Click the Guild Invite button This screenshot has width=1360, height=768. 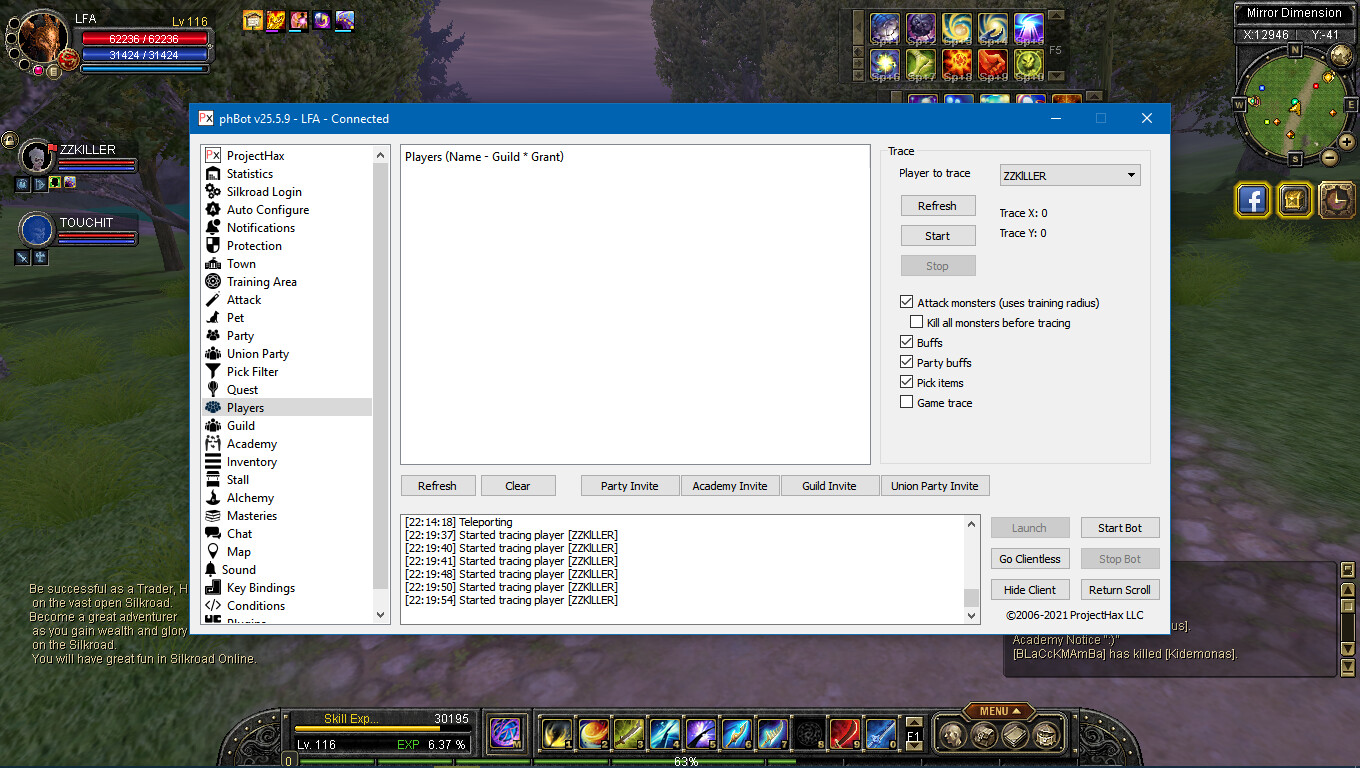tap(829, 485)
